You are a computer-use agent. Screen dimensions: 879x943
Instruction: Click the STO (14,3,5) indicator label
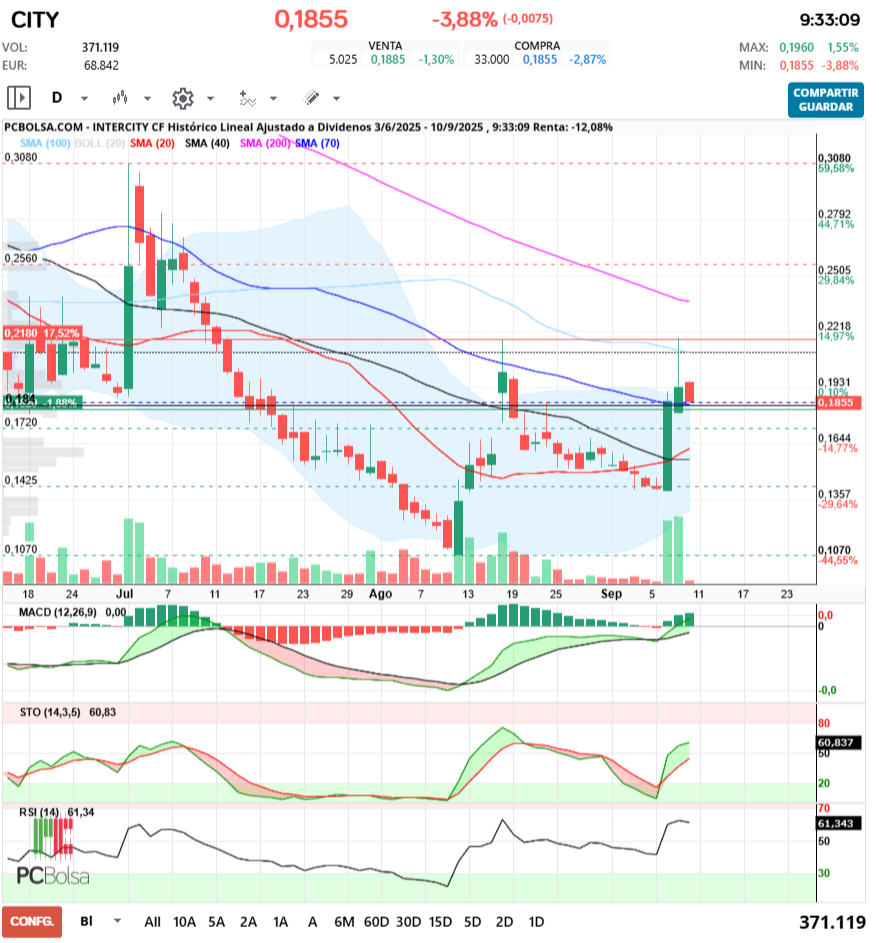tap(50, 712)
